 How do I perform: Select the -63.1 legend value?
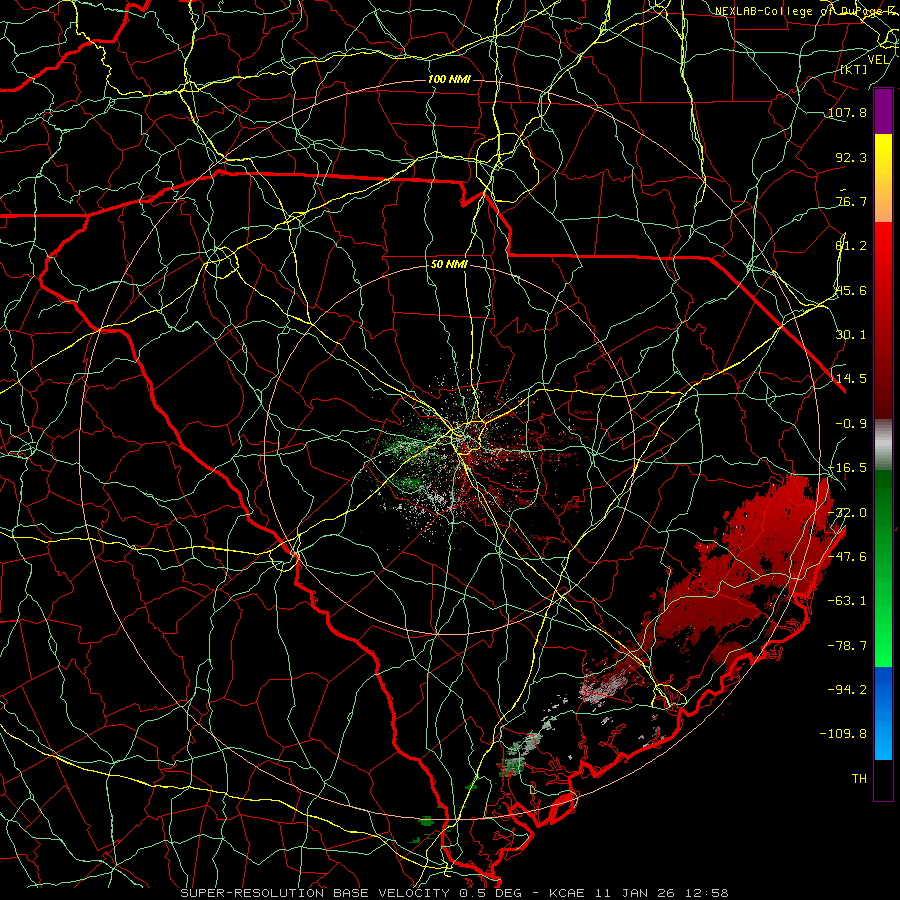[847, 601]
